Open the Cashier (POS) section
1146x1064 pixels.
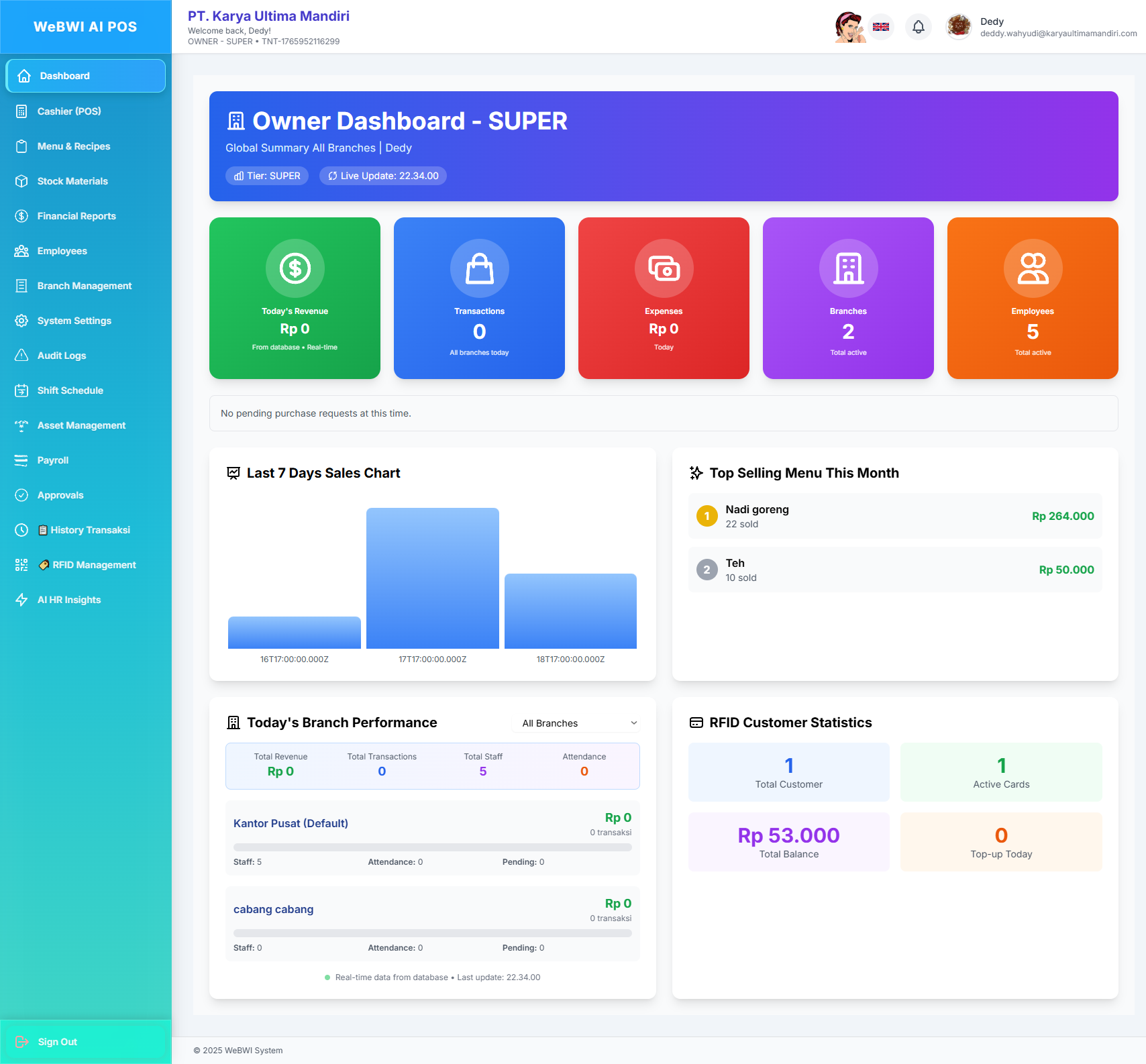[69, 111]
